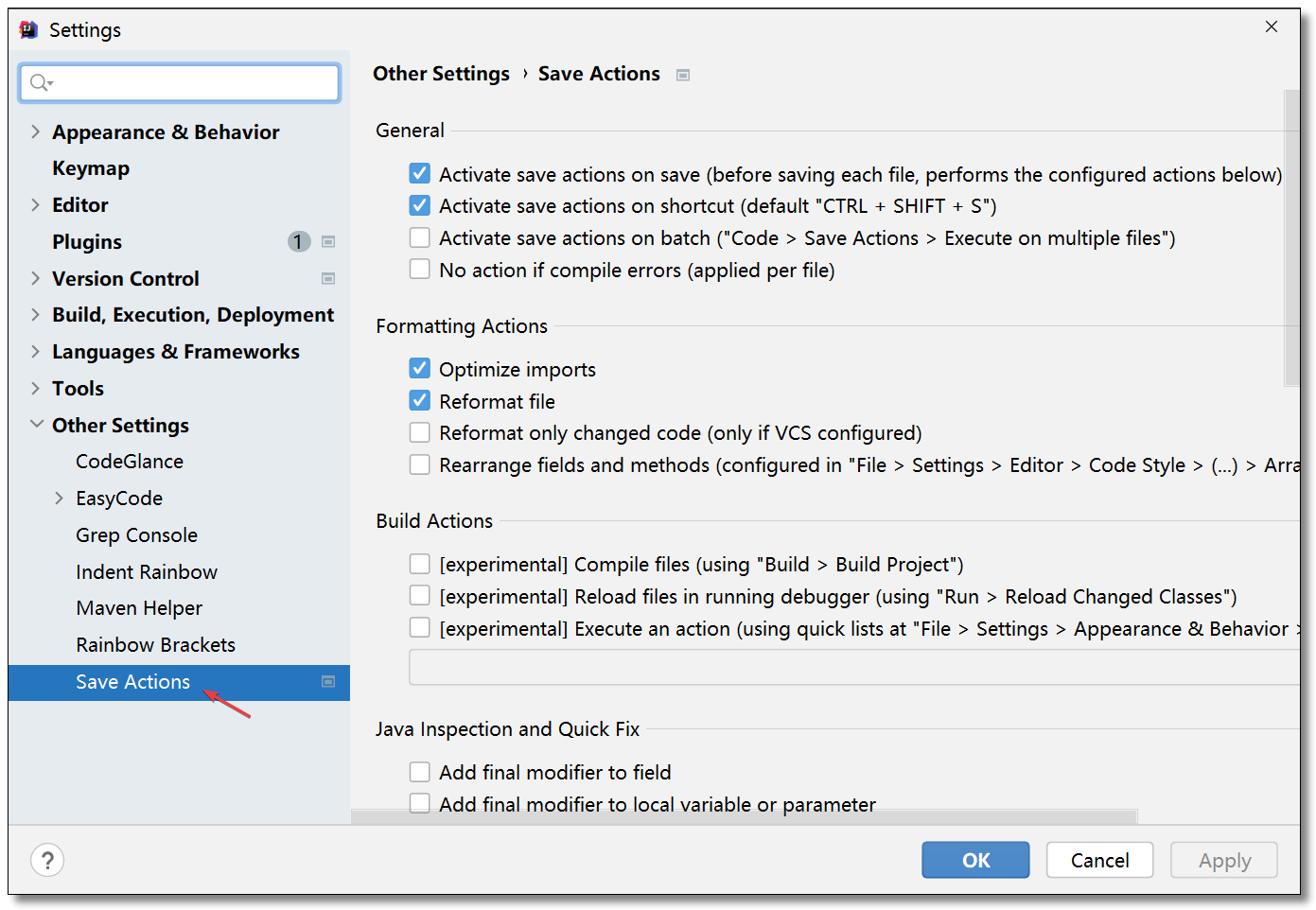Click the Build Actions heading
Viewport: 1316px width, 910px height.
point(434,521)
